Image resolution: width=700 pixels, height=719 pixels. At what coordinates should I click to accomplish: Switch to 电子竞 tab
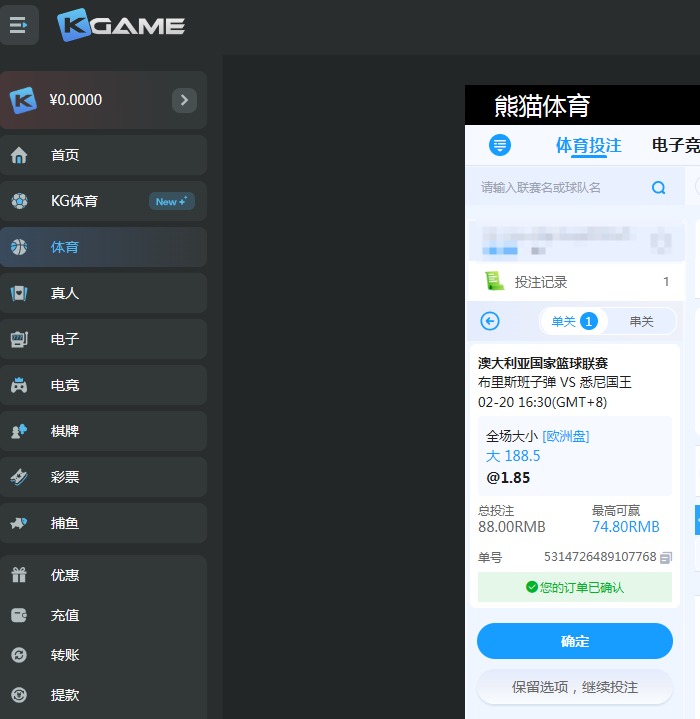[676, 145]
